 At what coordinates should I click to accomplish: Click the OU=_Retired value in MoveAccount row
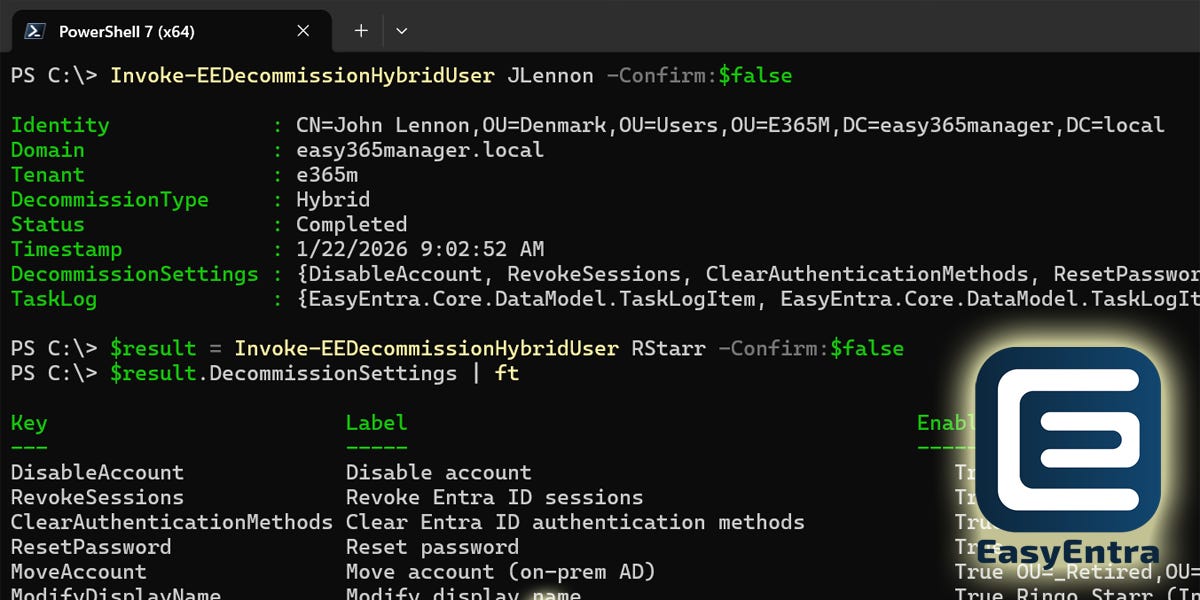point(1108,572)
